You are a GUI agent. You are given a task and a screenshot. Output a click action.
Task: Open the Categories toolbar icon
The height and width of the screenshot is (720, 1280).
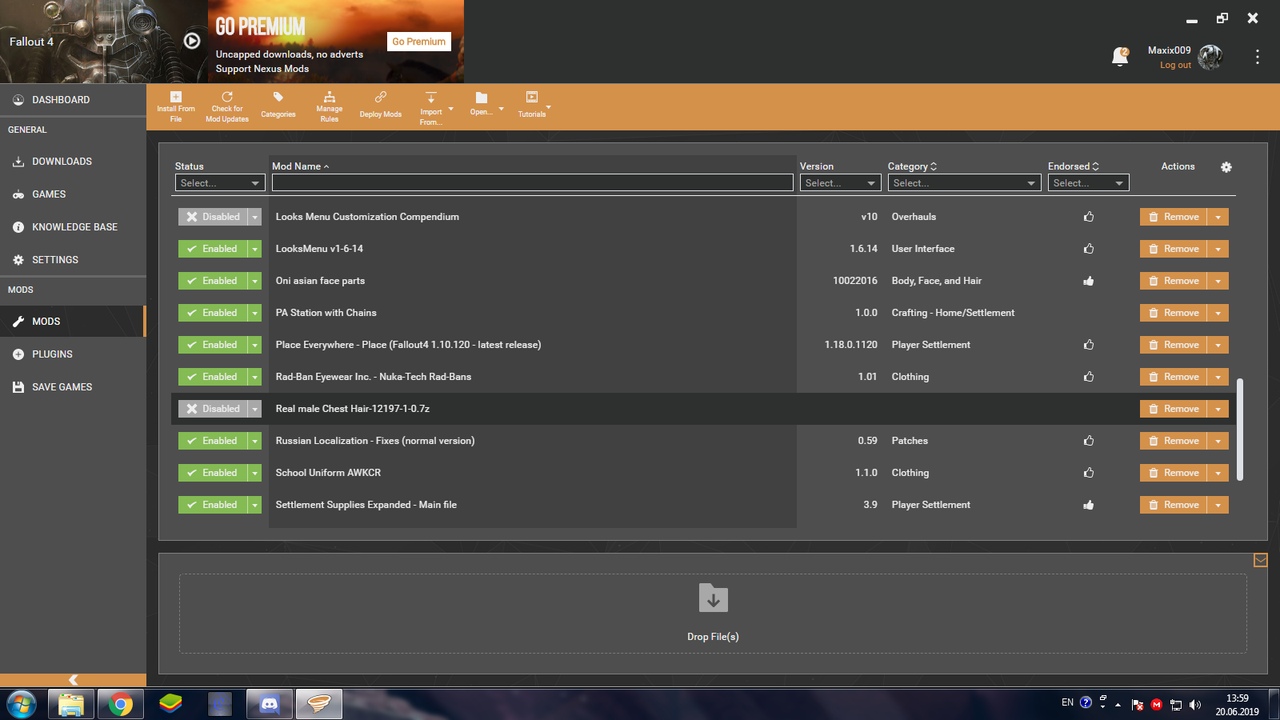point(278,98)
